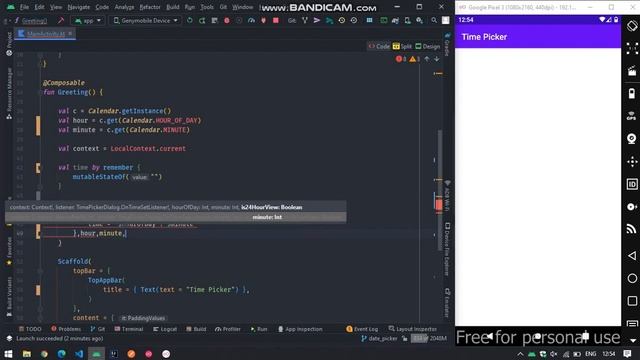Click the date_picker Git branch widget
The width and height of the screenshot is (640, 360).
click(379, 338)
